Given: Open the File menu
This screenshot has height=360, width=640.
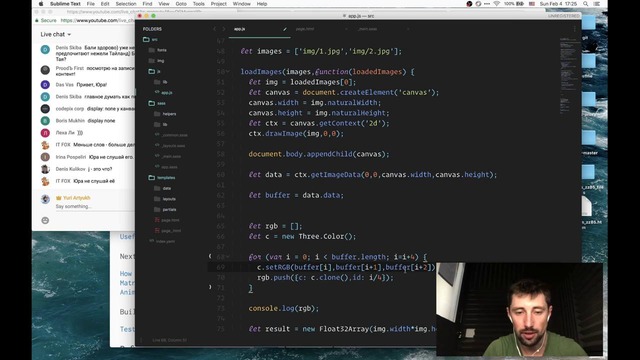Looking at the screenshot, I should 91,4.
